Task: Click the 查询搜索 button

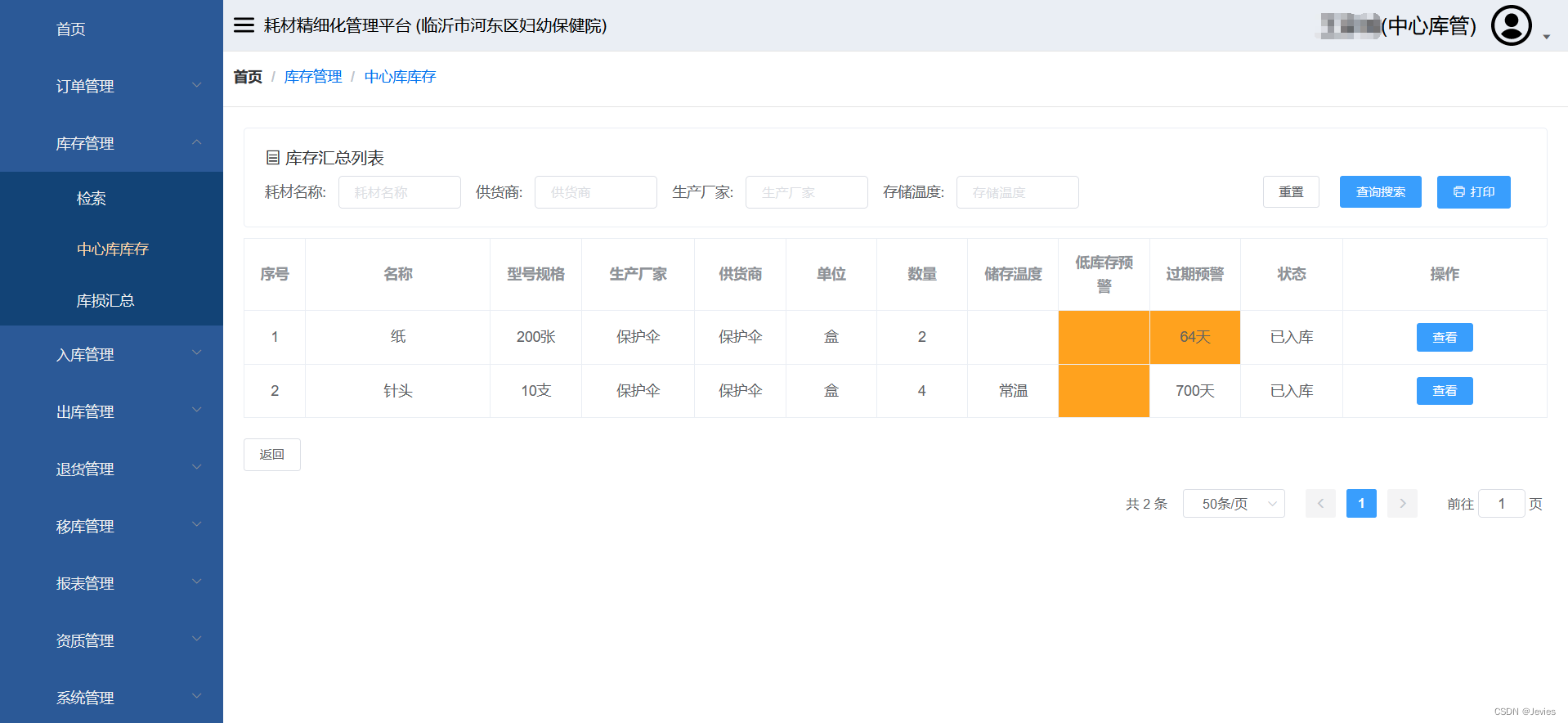Action: pyautogui.click(x=1381, y=192)
